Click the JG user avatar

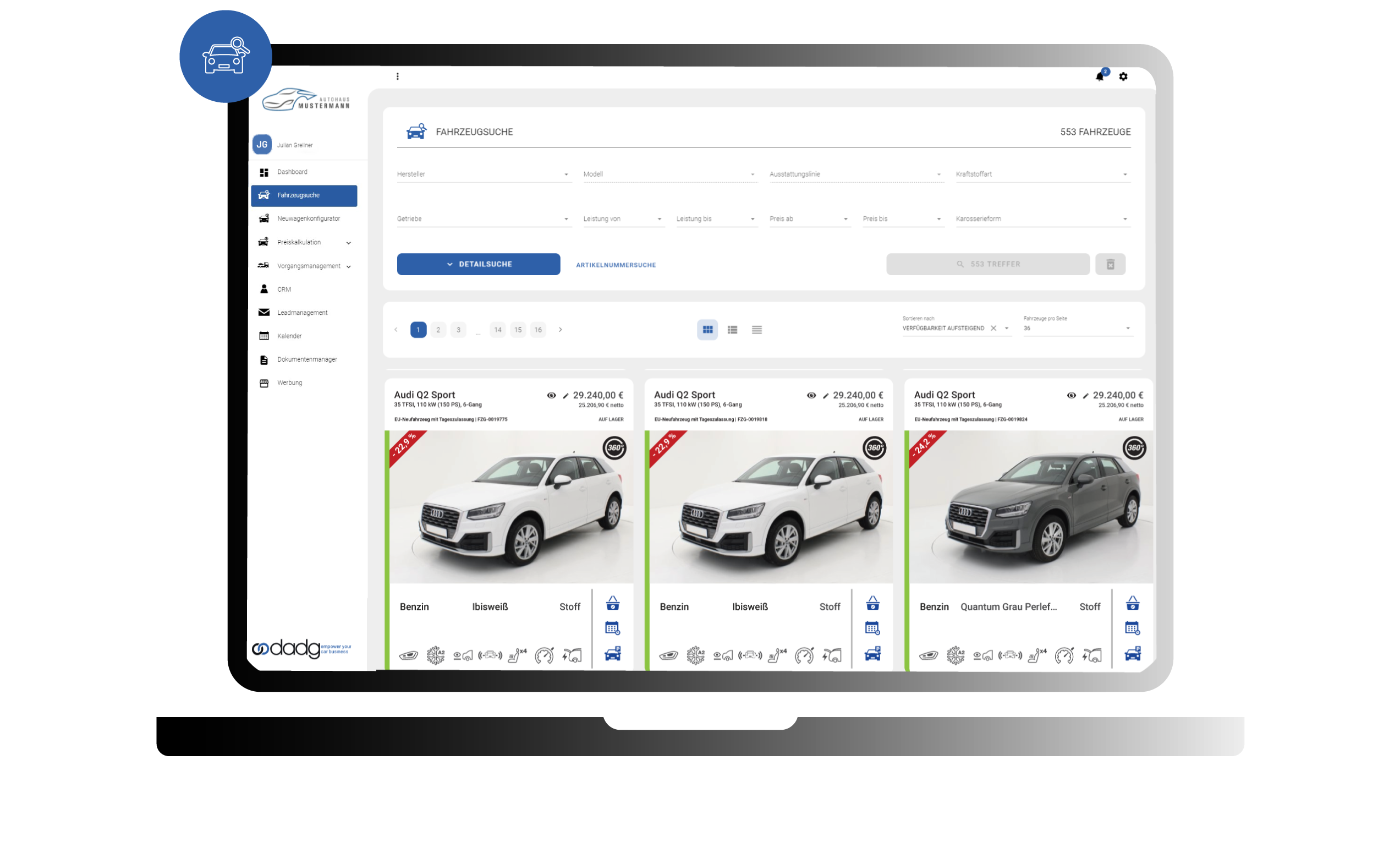(262, 144)
